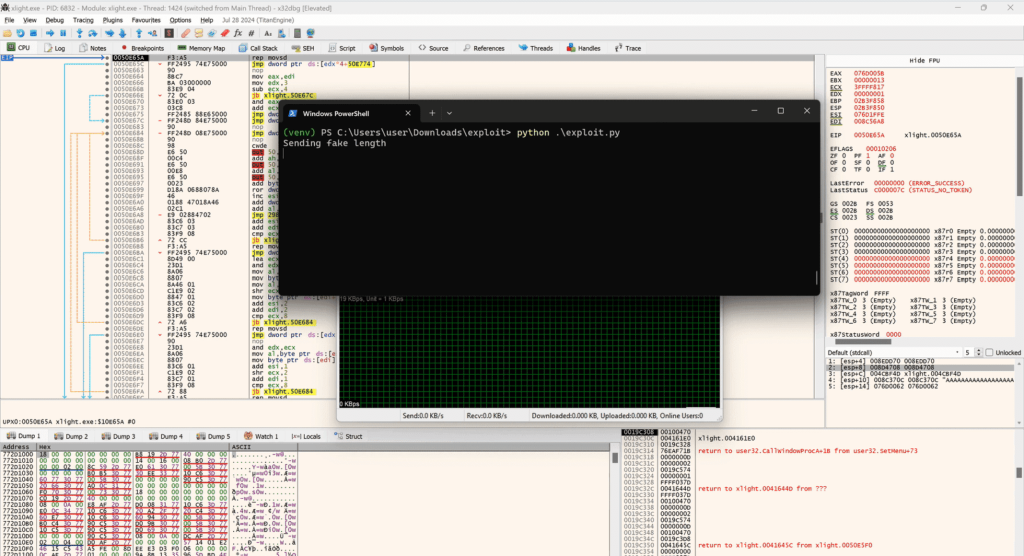
Task: Open the Comments toolbar icon
Action: 199,33
